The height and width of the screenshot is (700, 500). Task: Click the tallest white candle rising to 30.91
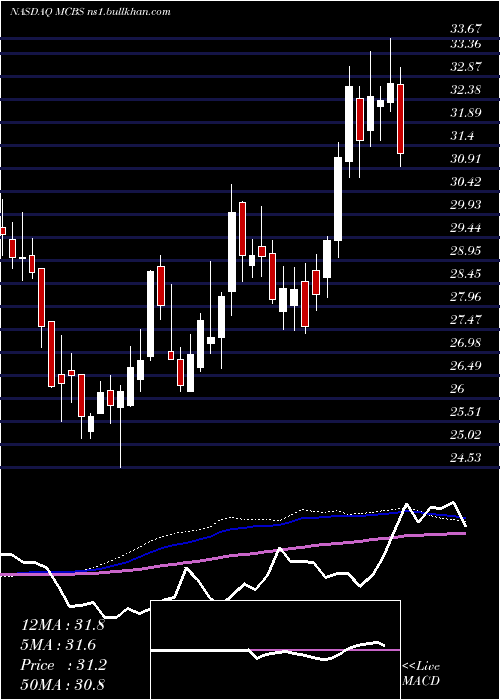tap(338, 199)
